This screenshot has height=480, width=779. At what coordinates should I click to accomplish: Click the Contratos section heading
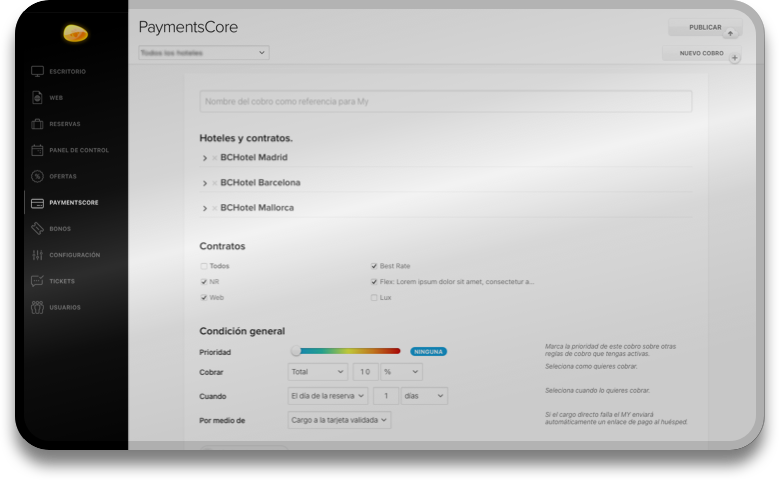tap(222, 246)
